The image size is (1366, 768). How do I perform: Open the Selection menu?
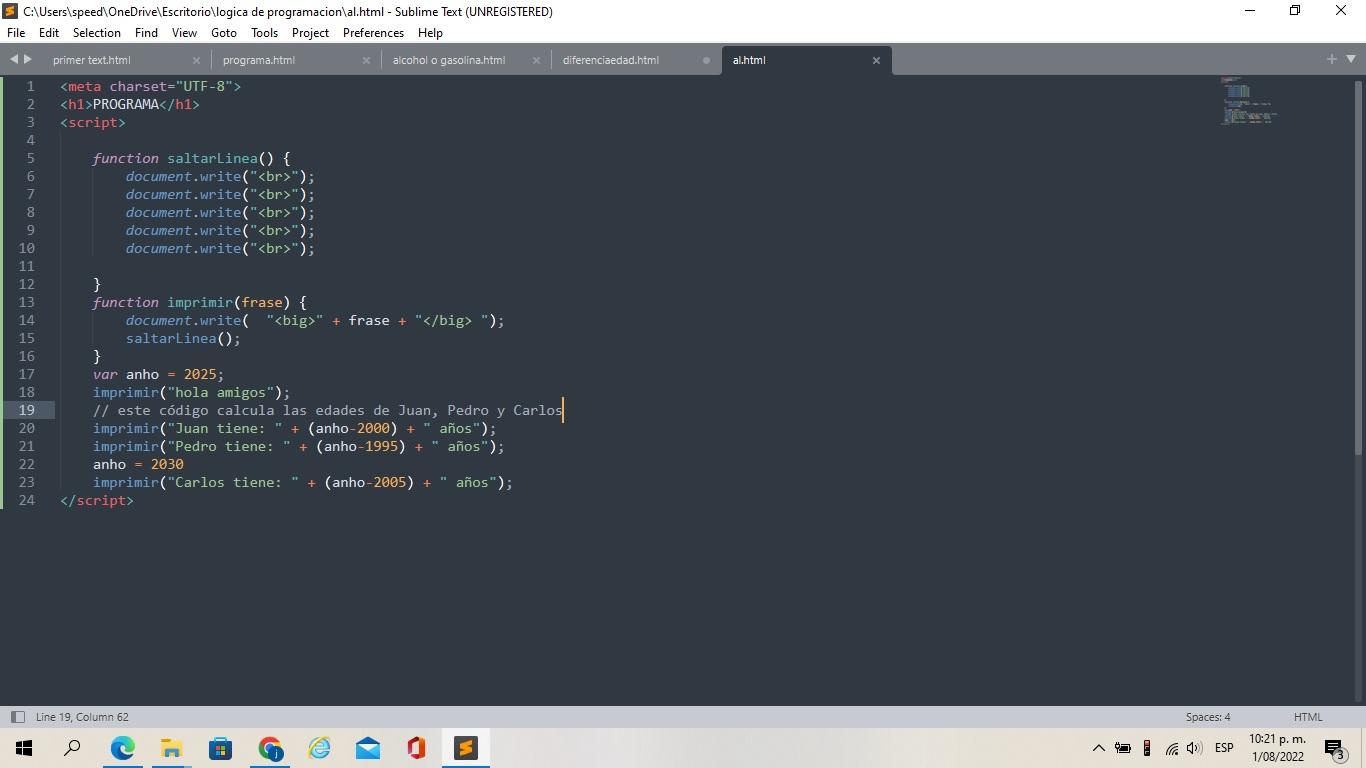pyautogui.click(x=97, y=33)
